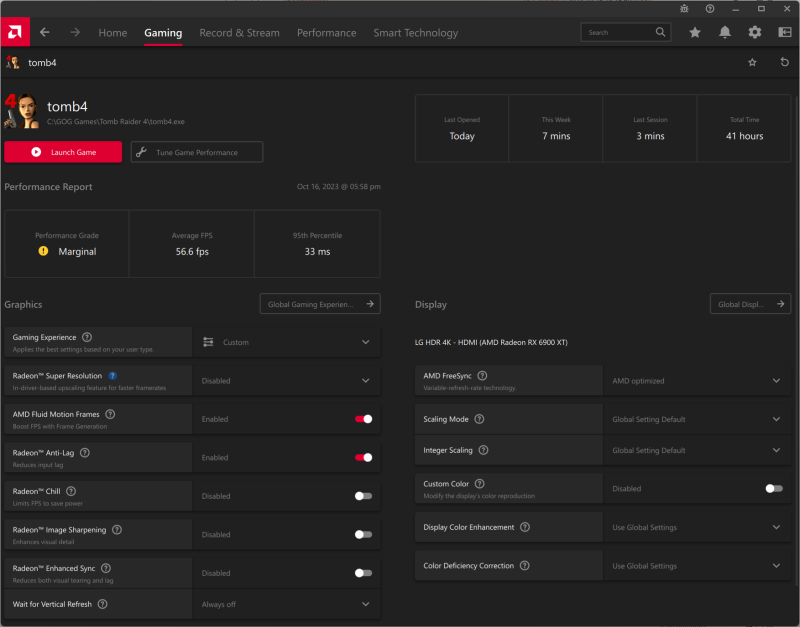Click help icon for Radeon Enhanced Sync
Image resolution: width=800 pixels, height=627 pixels.
click(106, 568)
